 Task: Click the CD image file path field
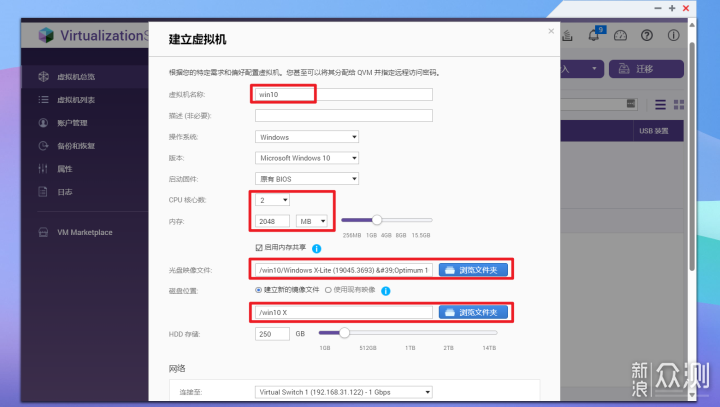343,270
